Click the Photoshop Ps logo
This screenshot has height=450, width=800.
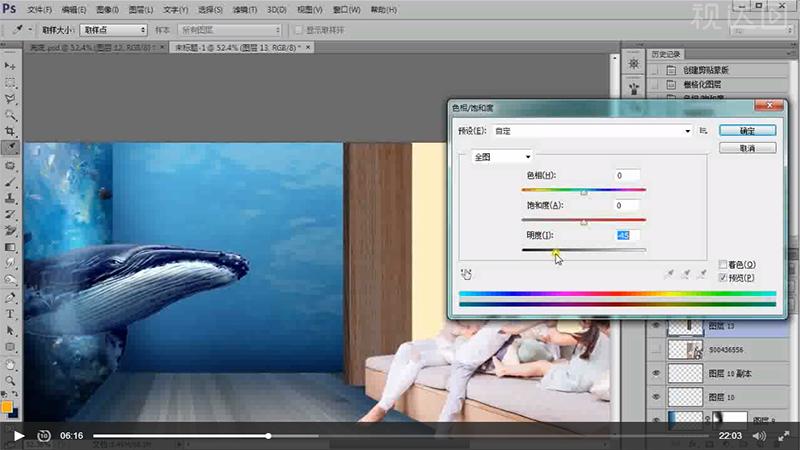coord(9,9)
